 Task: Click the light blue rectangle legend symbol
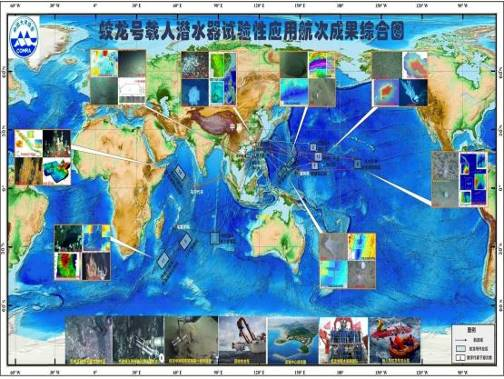[x=462, y=348]
